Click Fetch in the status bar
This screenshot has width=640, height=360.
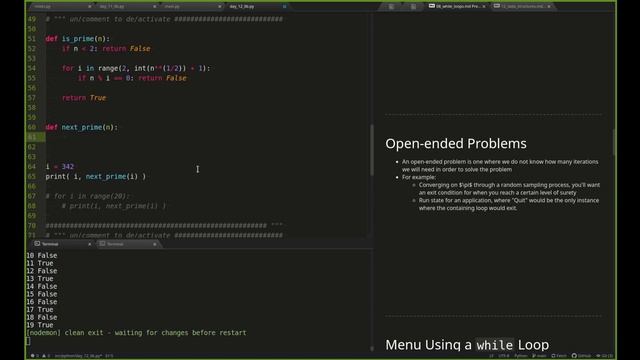point(559,356)
